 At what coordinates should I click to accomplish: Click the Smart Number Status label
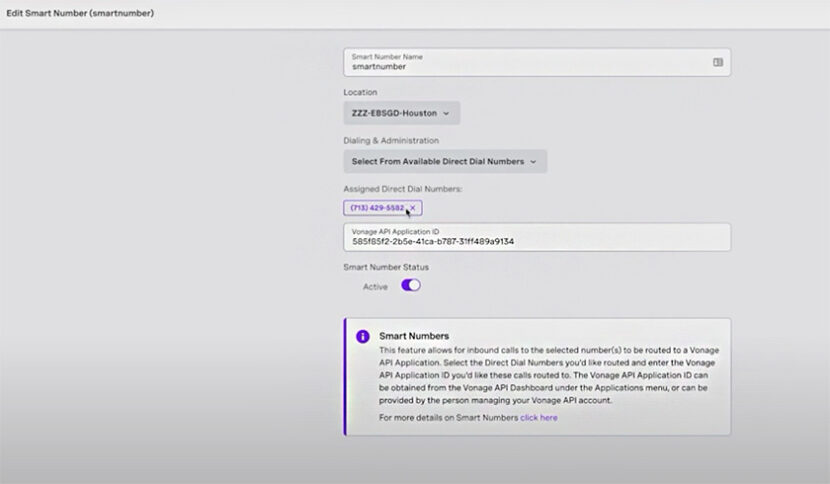coord(386,267)
